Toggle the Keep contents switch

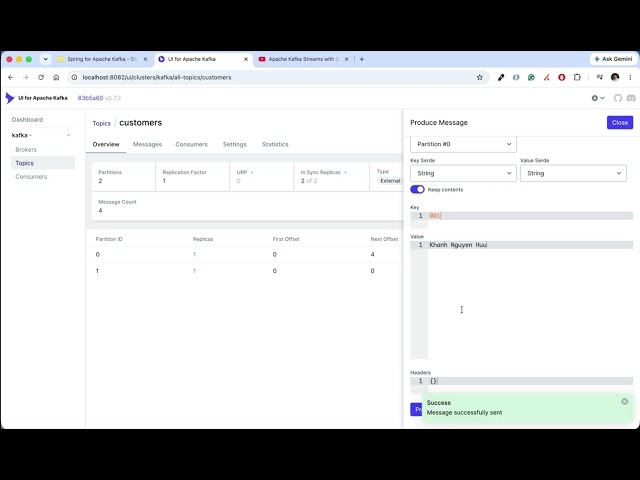pos(417,189)
